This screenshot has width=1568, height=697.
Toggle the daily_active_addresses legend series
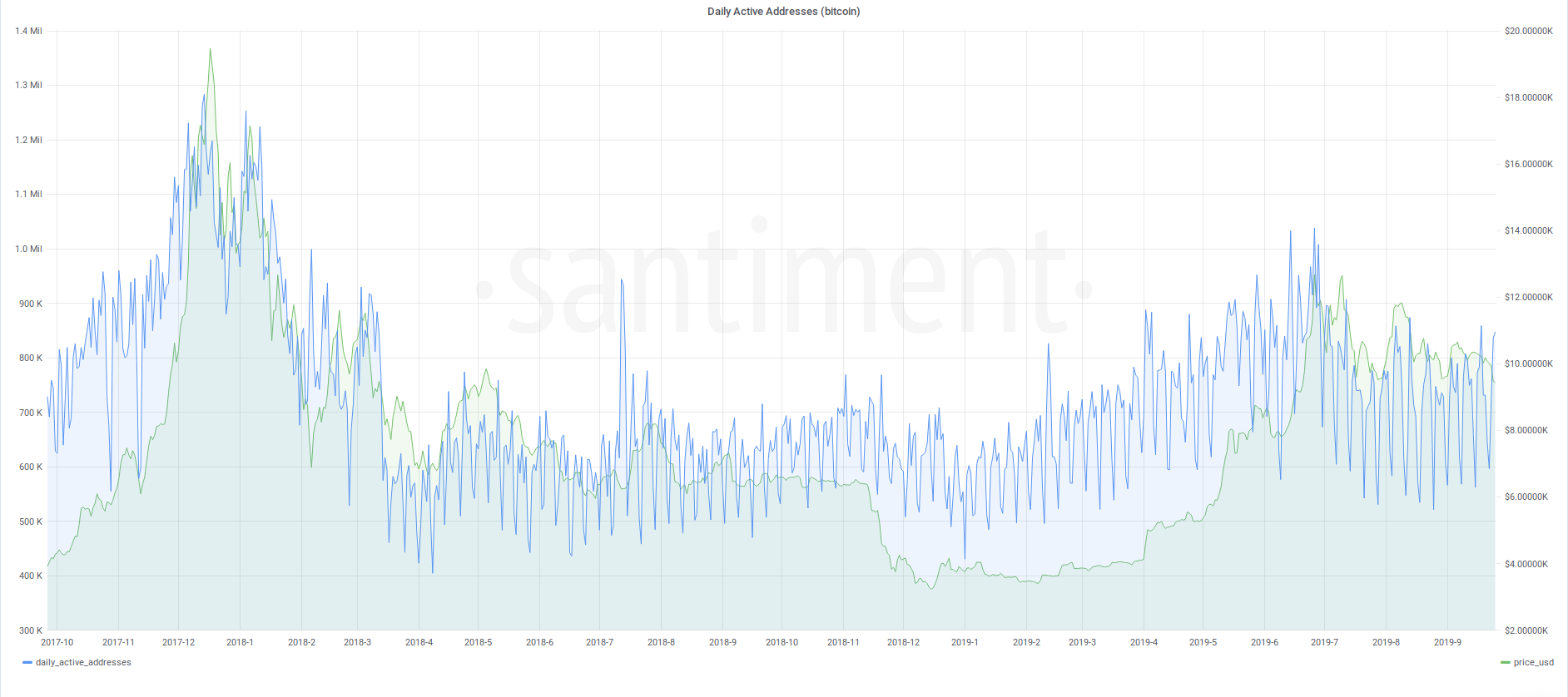coord(83,662)
